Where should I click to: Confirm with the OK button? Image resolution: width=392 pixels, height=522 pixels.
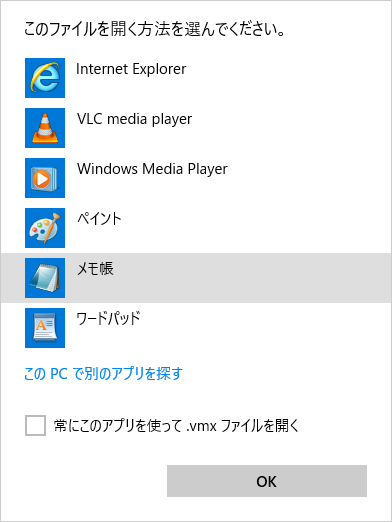click(x=267, y=481)
